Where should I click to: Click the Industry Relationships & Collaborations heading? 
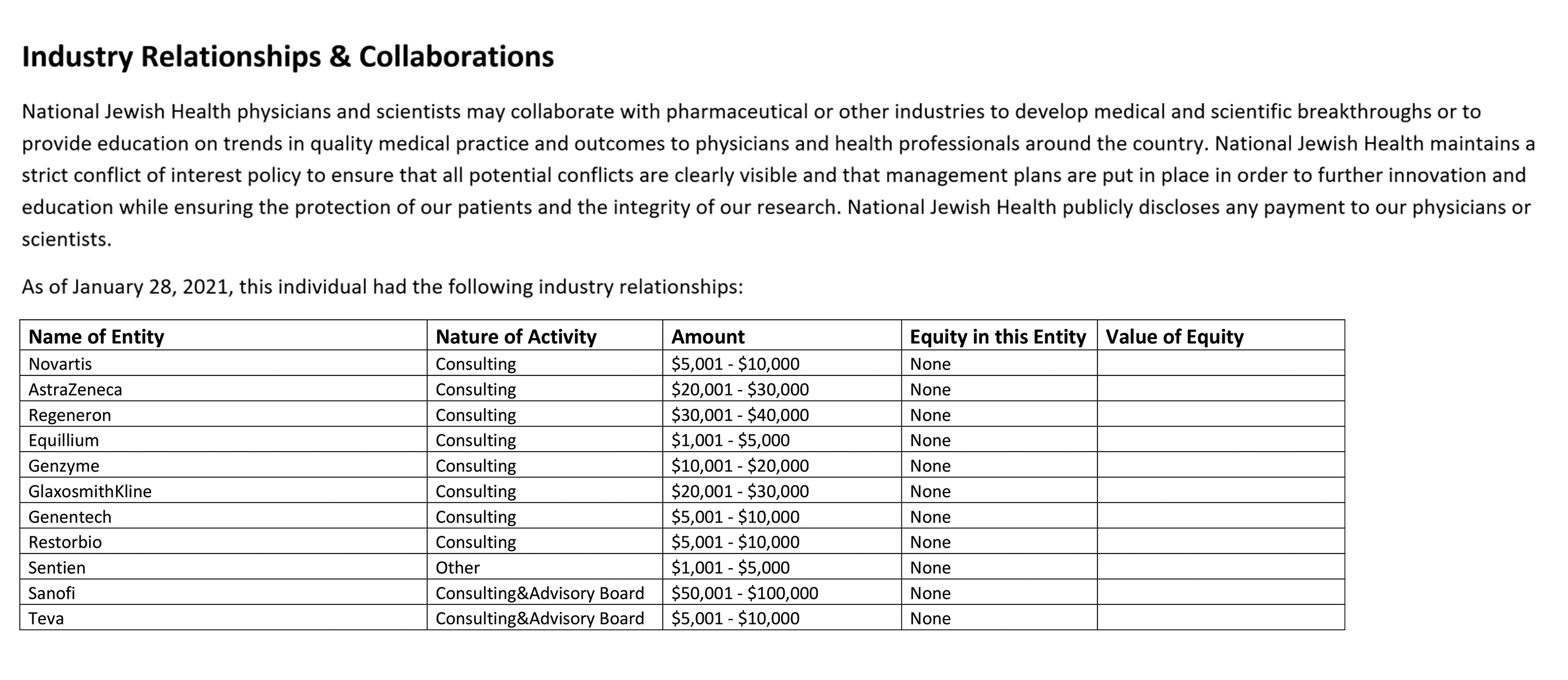[x=288, y=57]
